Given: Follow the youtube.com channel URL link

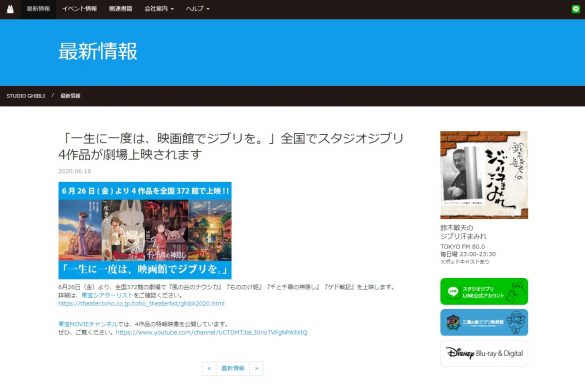Looking at the screenshot, I should click(212, 332).
